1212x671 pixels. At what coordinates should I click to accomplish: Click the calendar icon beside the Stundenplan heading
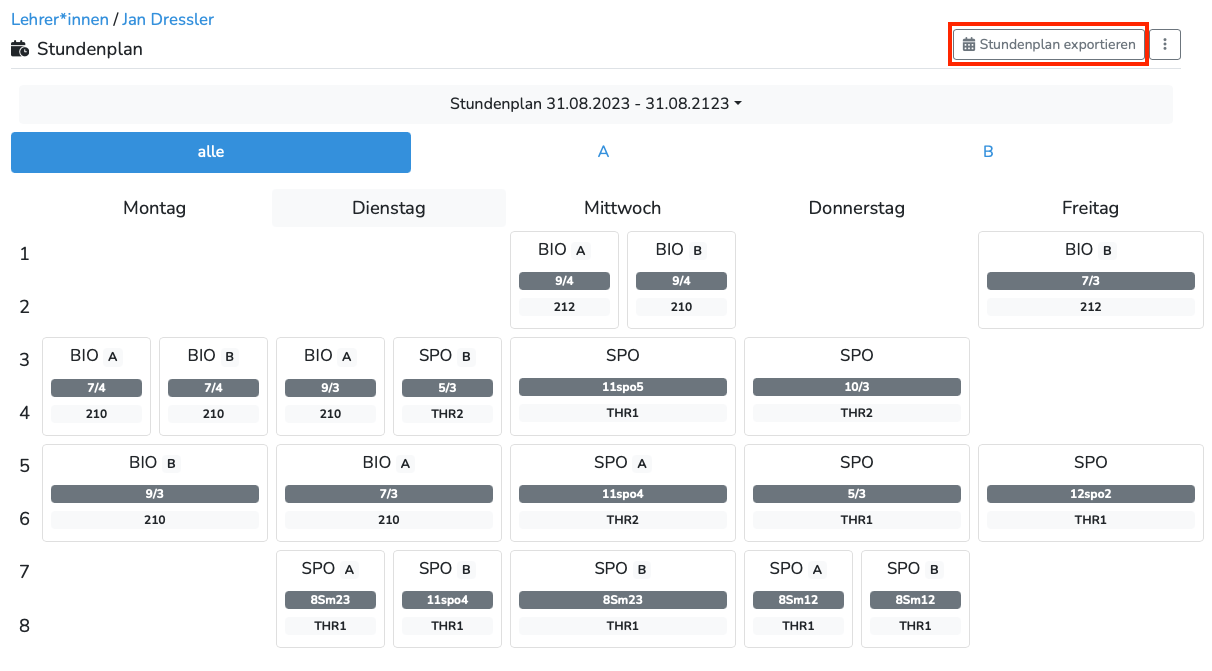point(20,49)
